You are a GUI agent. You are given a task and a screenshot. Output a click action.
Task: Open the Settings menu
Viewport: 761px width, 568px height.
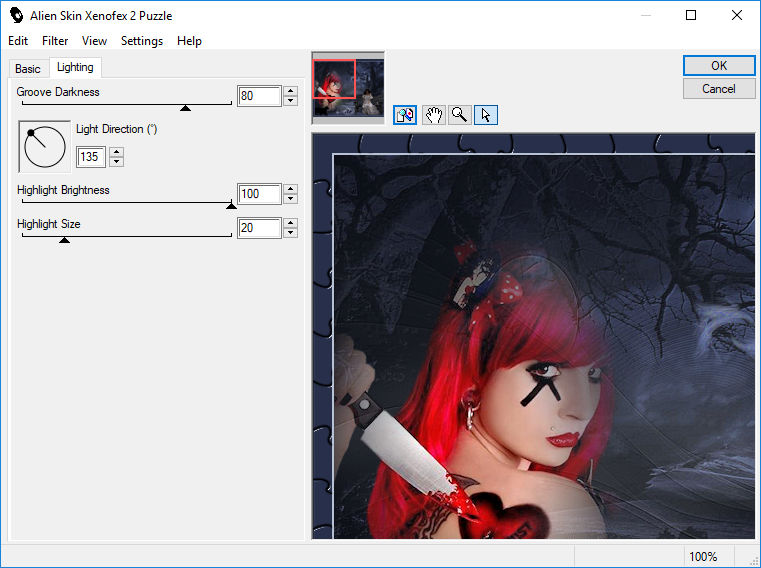(x=142, y=41)
